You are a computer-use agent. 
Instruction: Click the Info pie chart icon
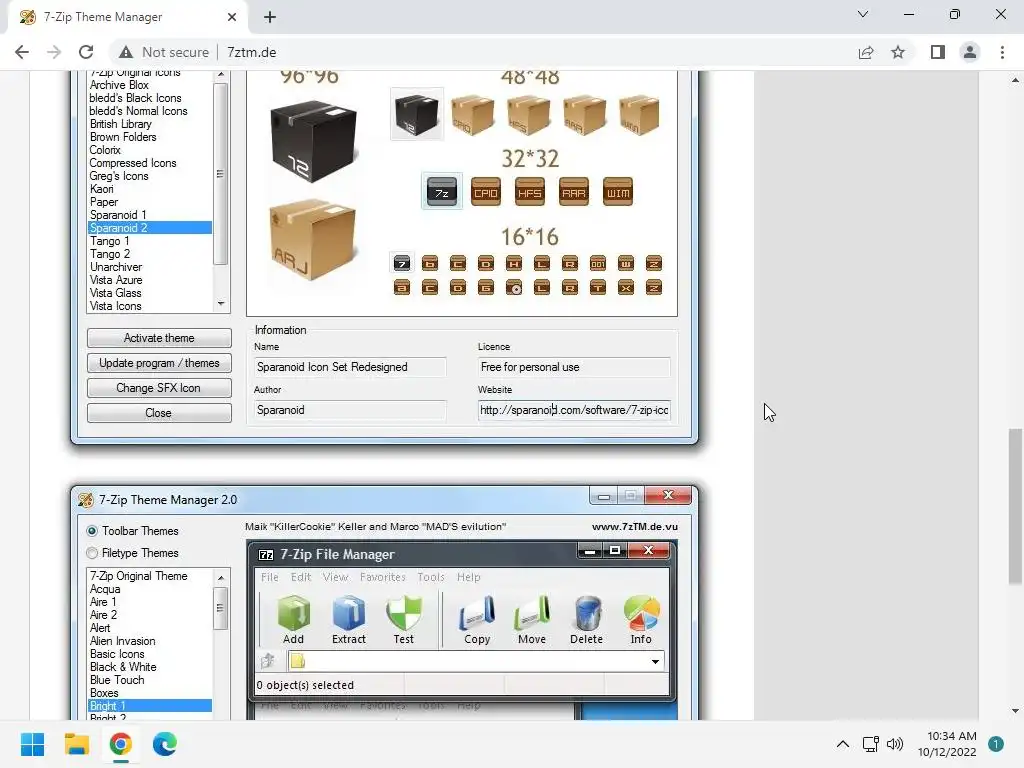tap(641, 614)
